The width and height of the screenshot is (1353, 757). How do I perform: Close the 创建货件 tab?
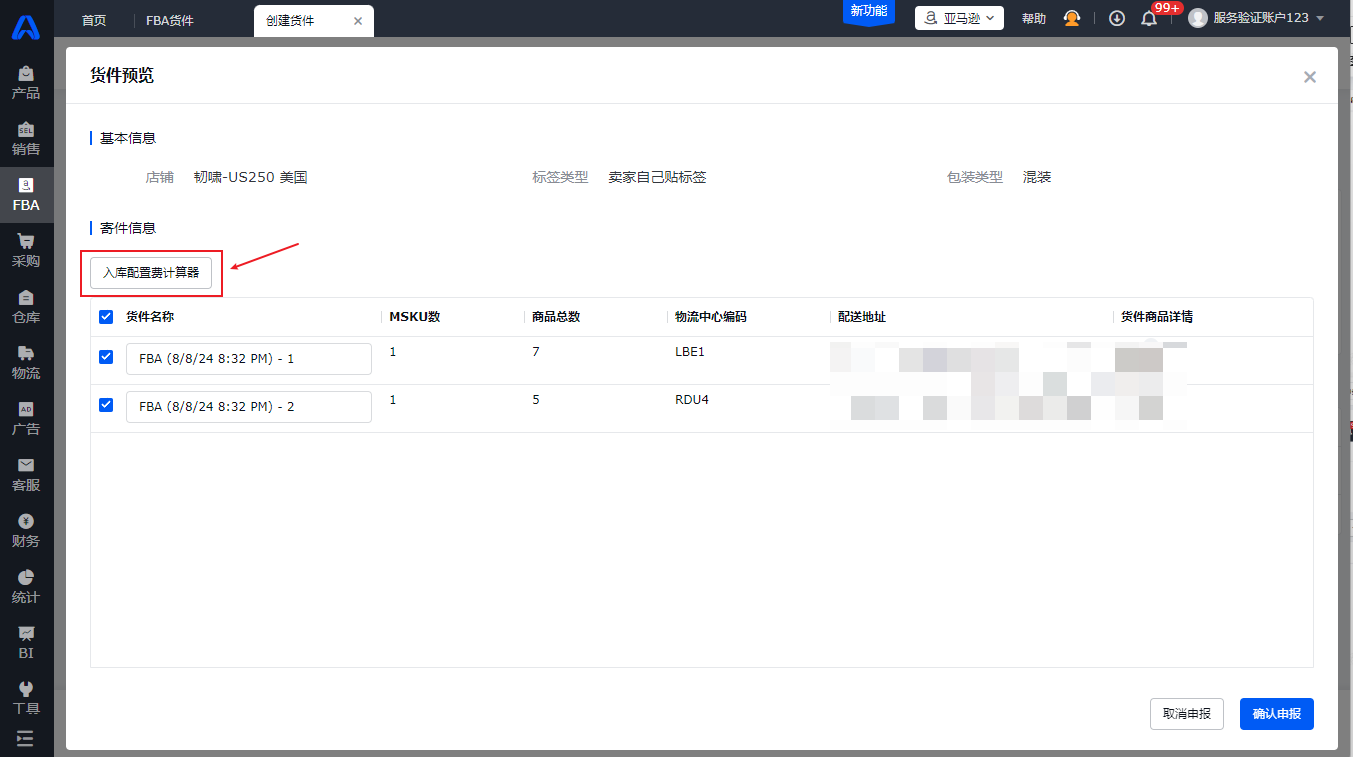click(x=358, y=20)
